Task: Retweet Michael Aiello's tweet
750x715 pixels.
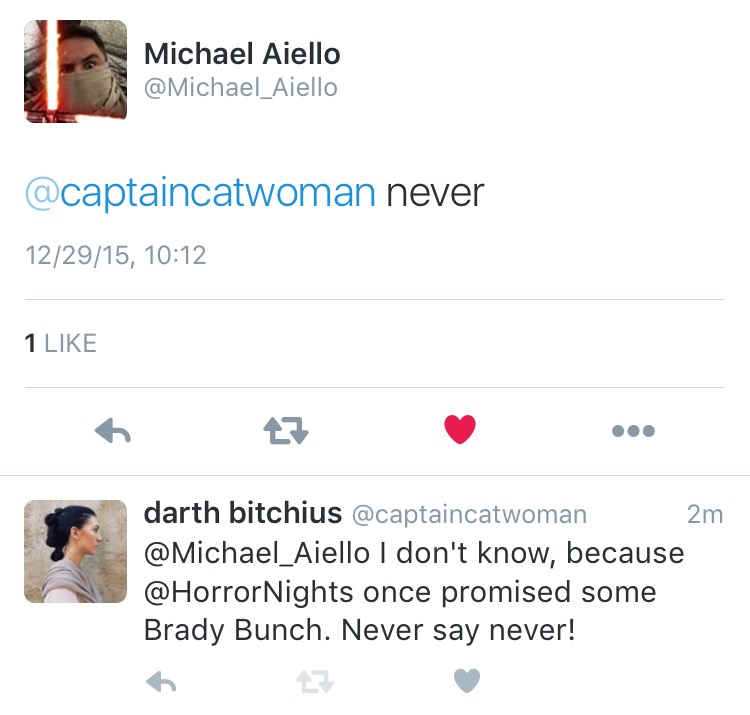Action: 286,431
